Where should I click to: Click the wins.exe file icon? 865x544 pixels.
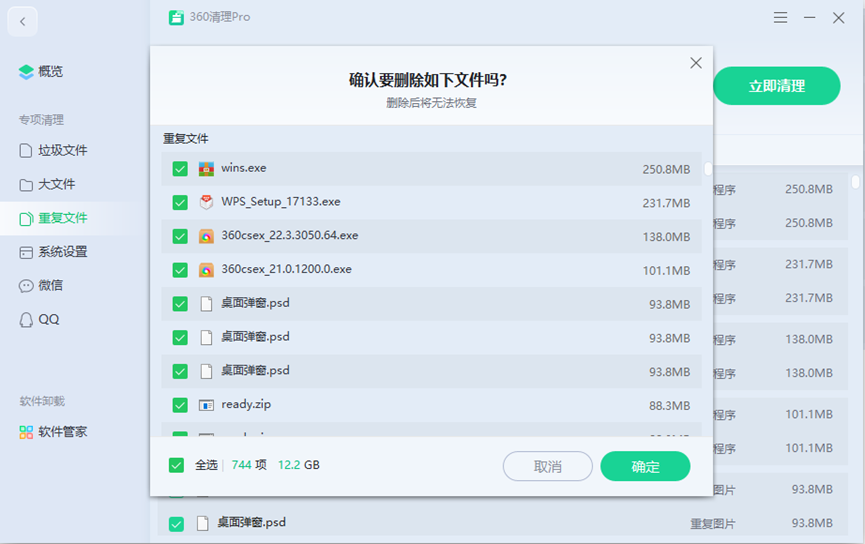pos(206,169)
